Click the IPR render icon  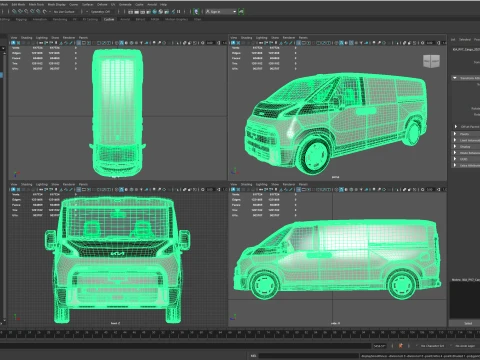(142, 12)
